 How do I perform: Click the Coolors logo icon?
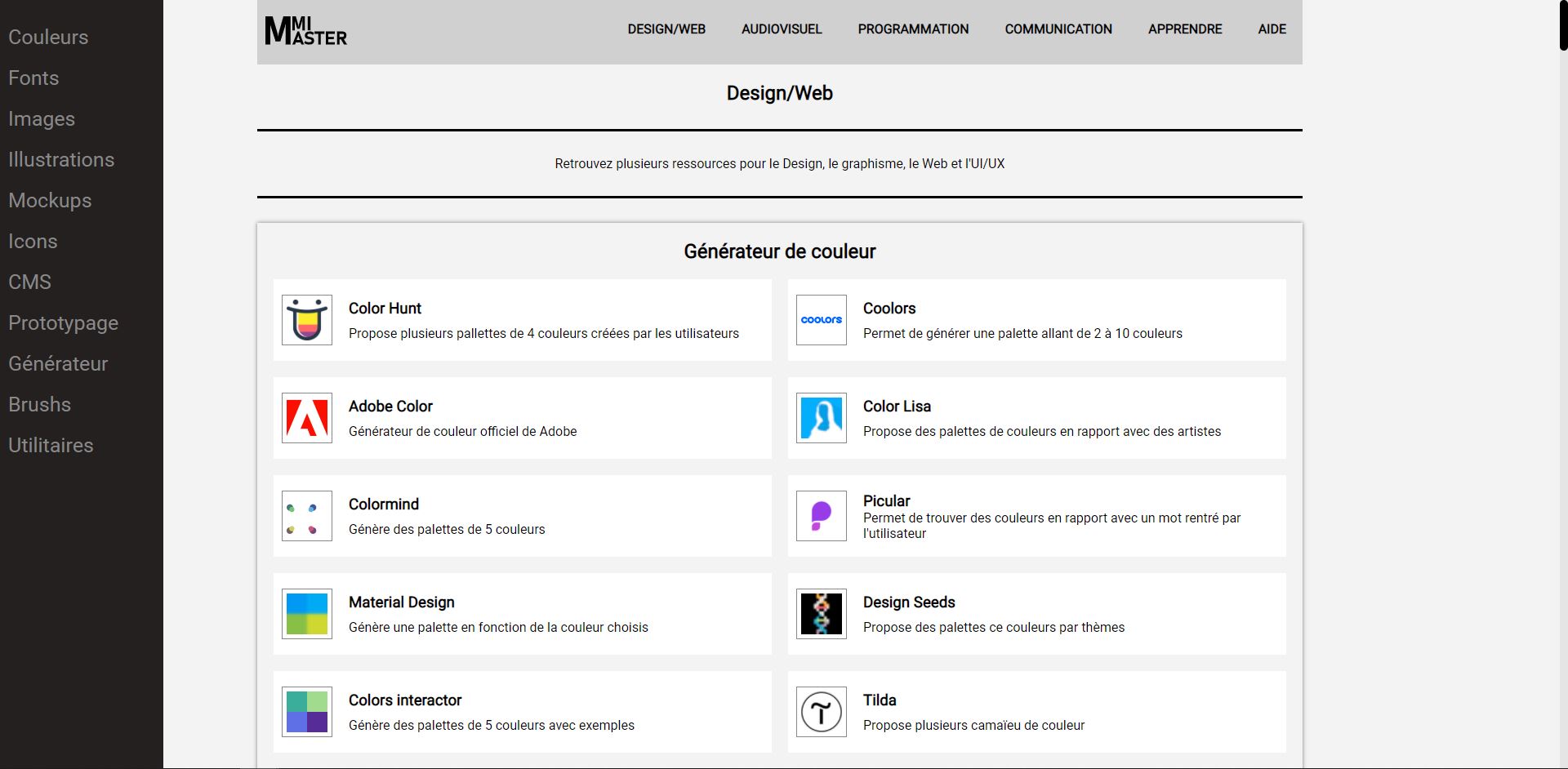(x=822, y=320)
